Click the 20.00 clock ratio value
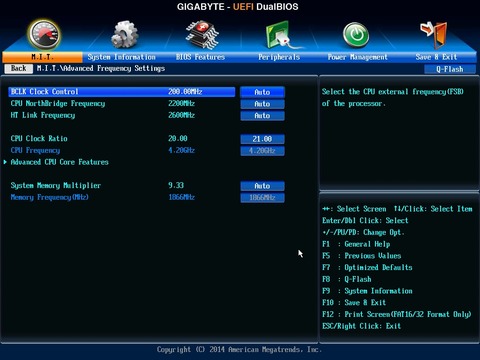This screenshot has width=480, height=360. point(178,138)
